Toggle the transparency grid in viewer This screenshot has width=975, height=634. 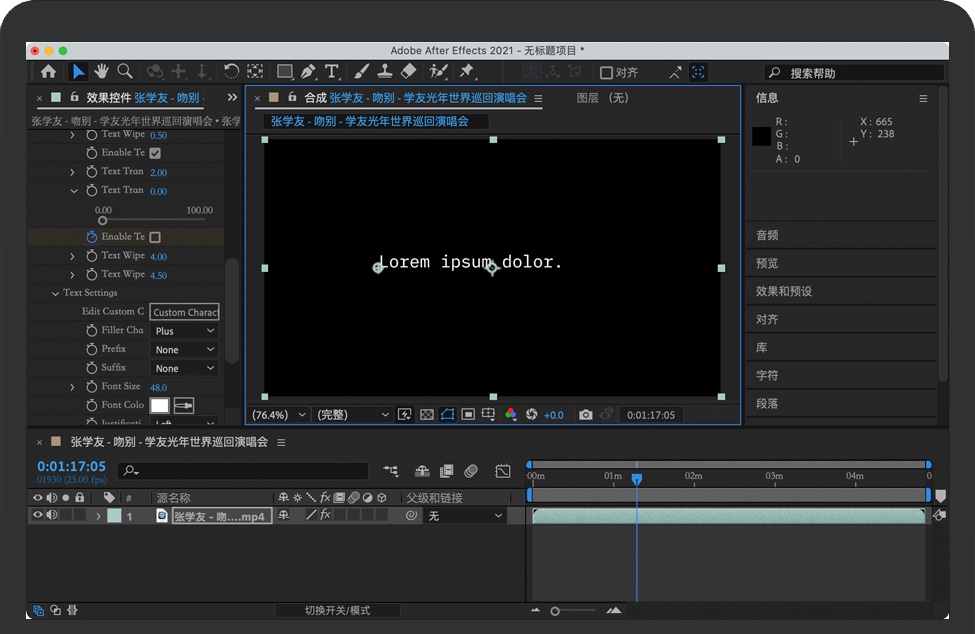(x=426, y=415)
